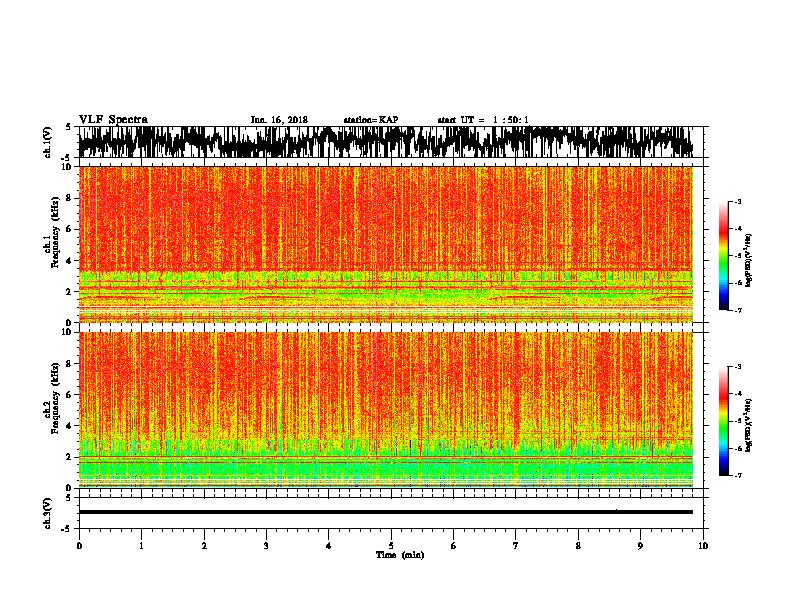Click time axis tick label "6"
This screenshot has width=792, height=612.
pyautogui.click(x=454, y=546)
